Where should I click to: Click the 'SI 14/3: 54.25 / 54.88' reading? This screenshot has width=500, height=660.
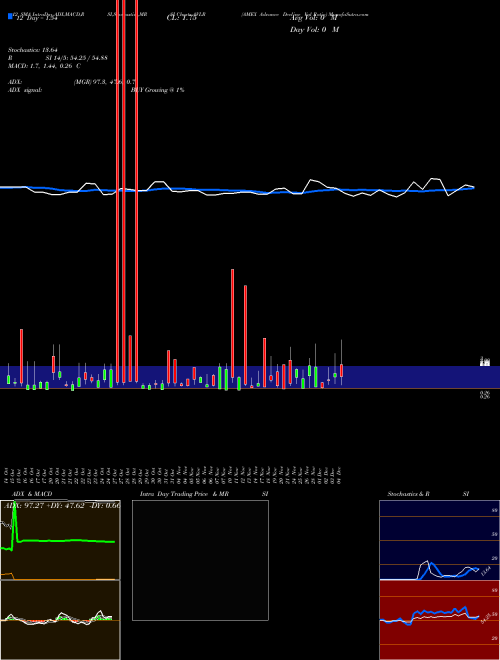(77, 58)
